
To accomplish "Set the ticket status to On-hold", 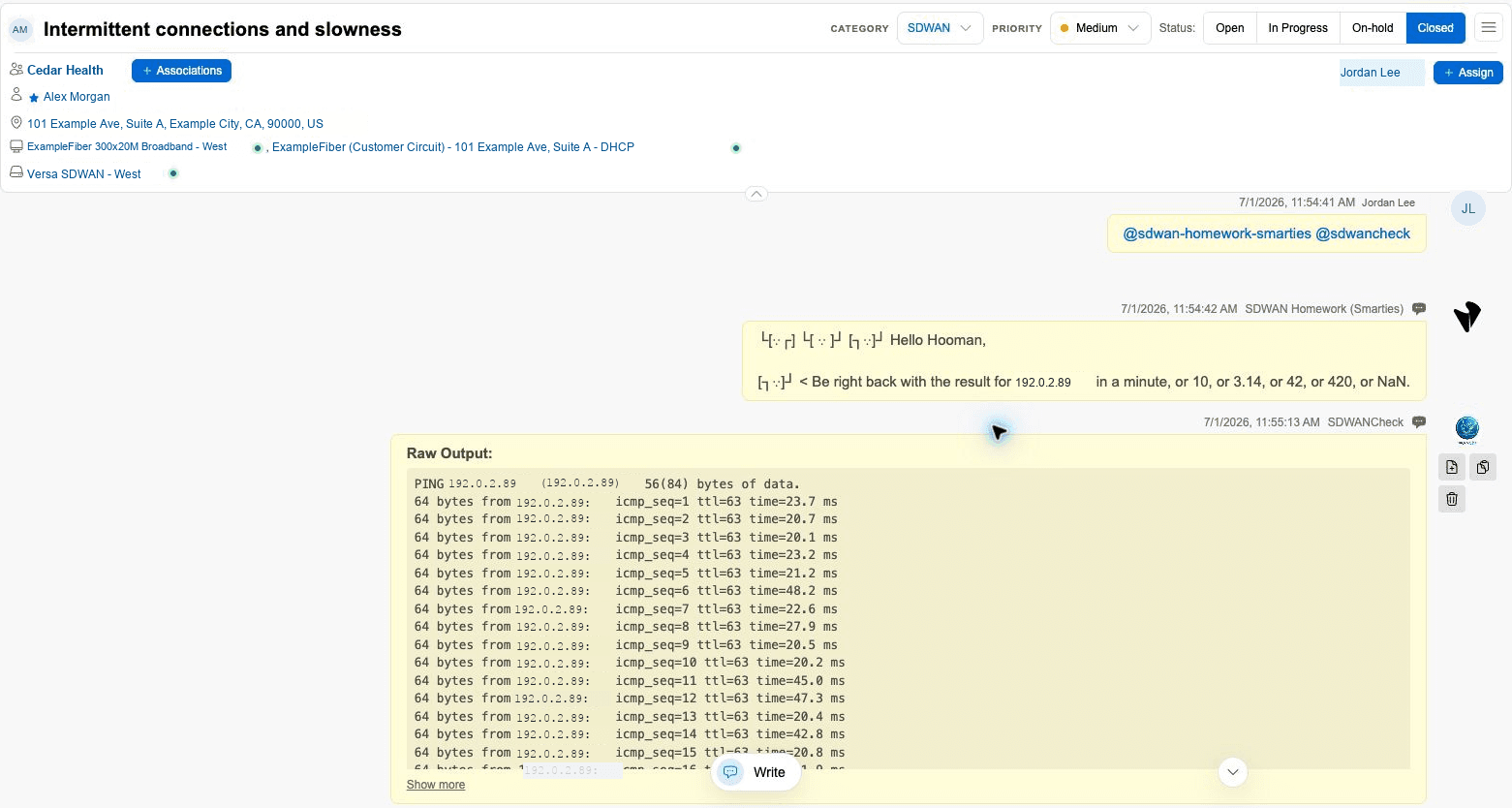I will 1373,28.
